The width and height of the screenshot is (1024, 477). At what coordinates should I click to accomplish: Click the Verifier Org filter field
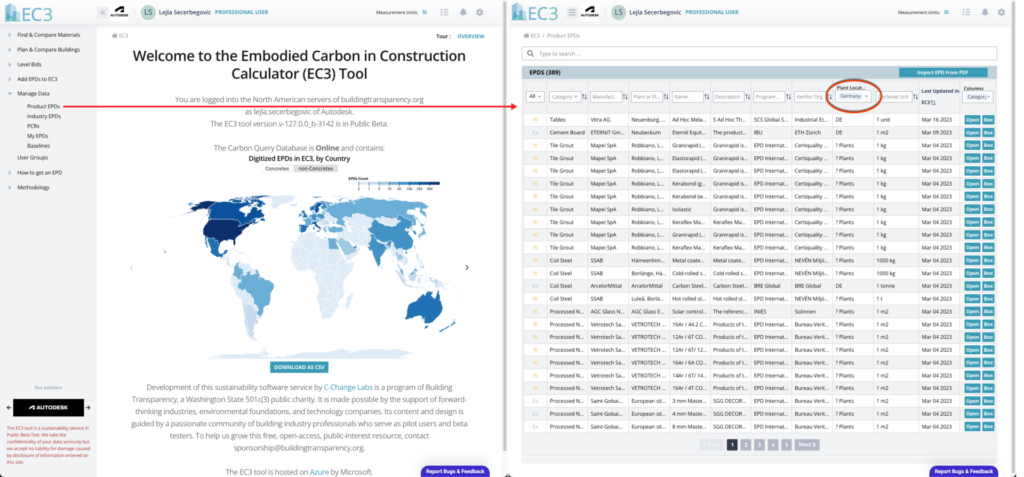[x=810, y=97]
